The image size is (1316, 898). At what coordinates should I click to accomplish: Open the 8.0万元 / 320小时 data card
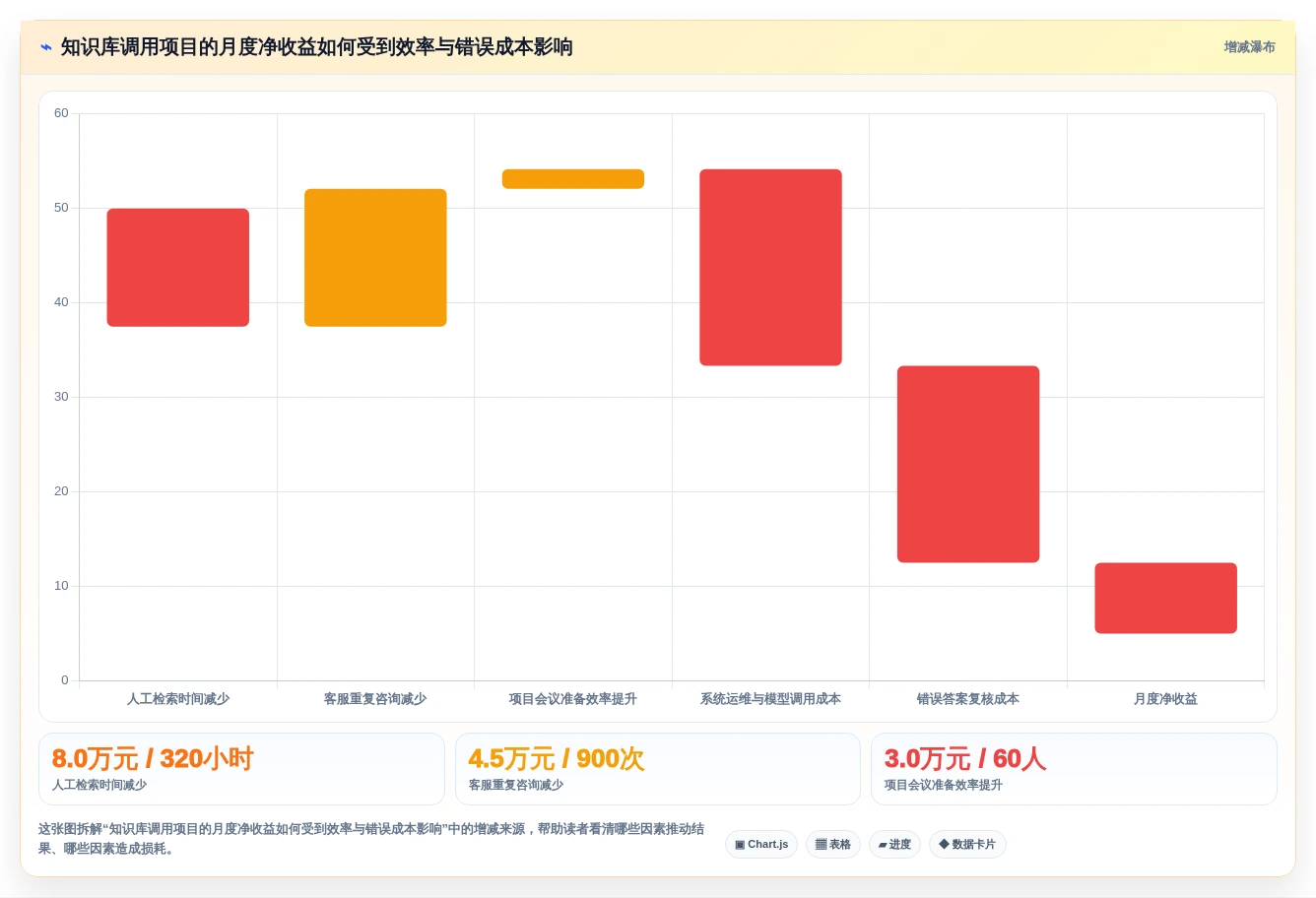pos(241,769)
